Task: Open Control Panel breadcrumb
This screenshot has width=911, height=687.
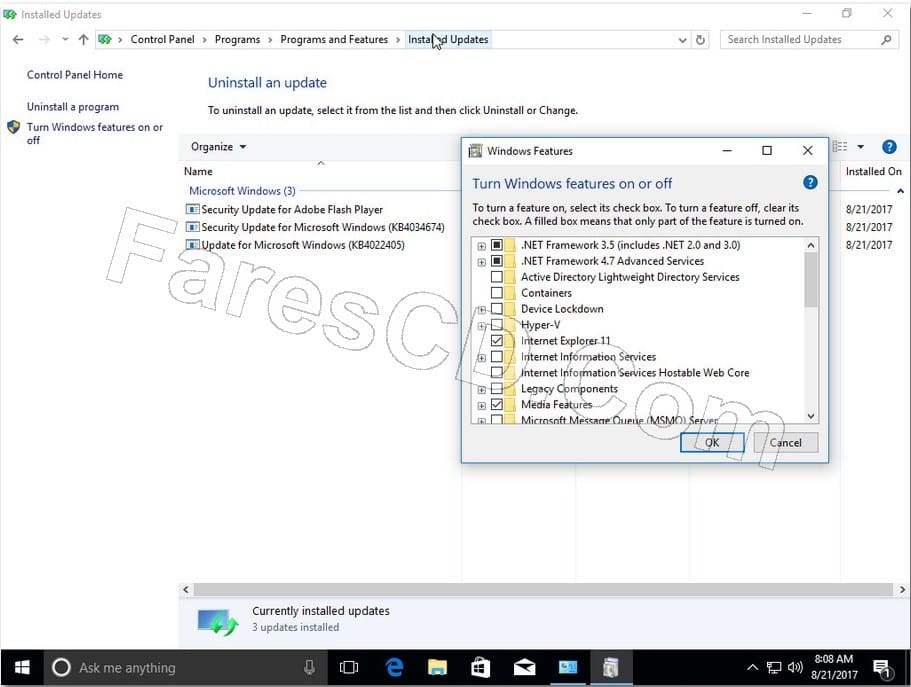Action: point(162,40)
